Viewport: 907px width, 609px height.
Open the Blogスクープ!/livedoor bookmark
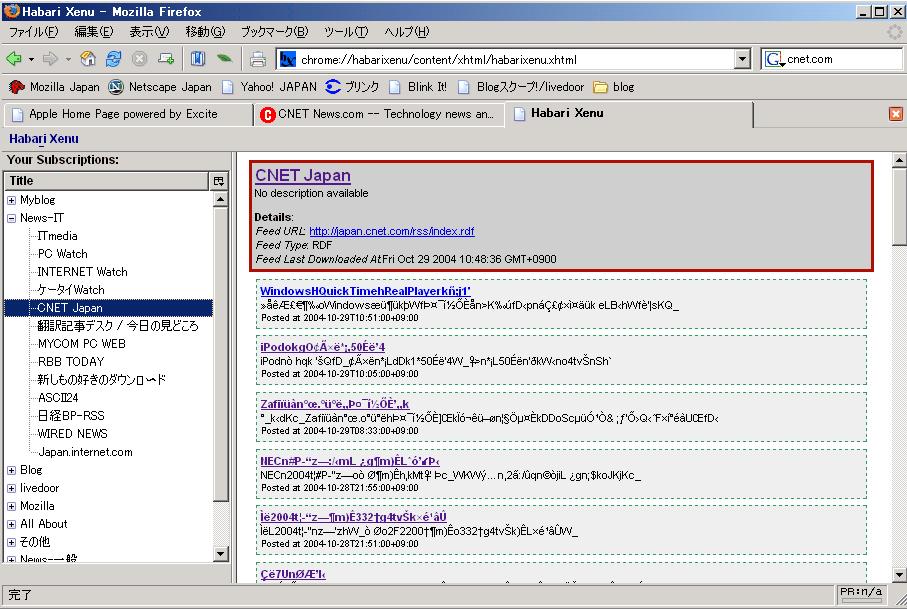(x=521, y=87)
